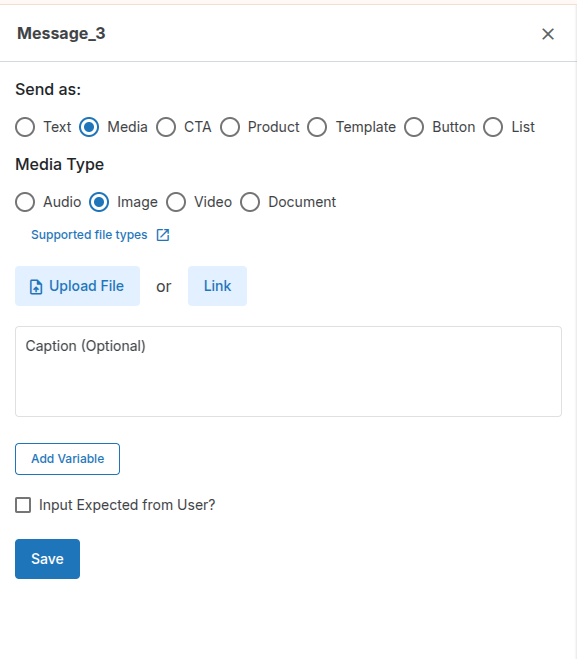Select Image media type

coord(99,202)
